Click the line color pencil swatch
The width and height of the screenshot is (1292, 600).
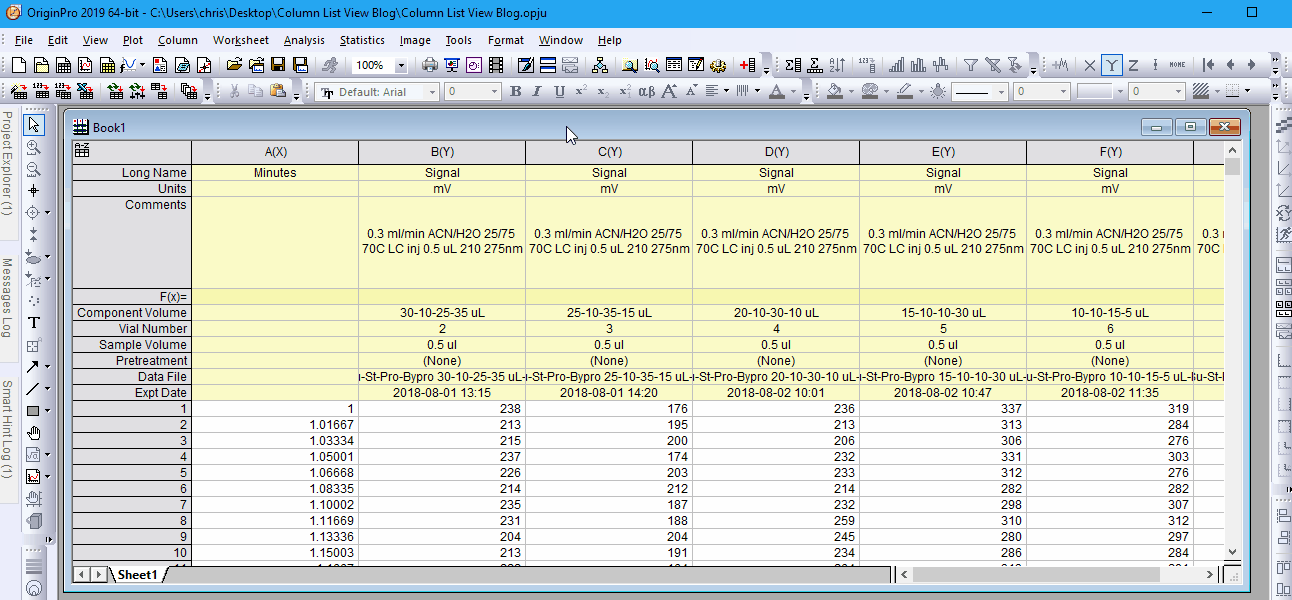coord(904,91)
